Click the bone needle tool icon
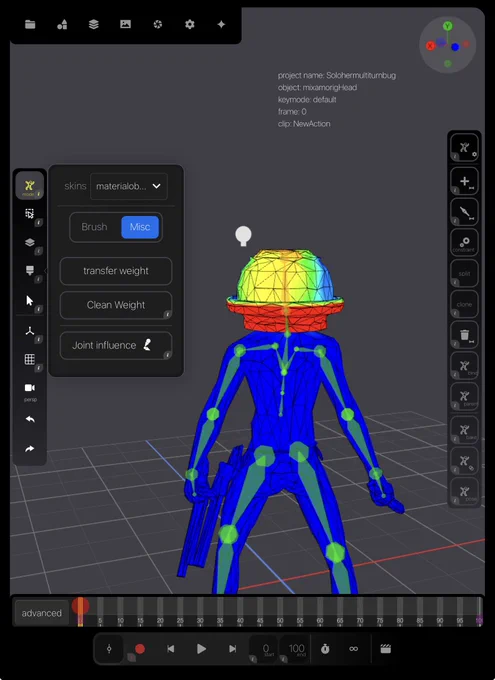This screenshot has width=495, height=680. click(465, 212)
